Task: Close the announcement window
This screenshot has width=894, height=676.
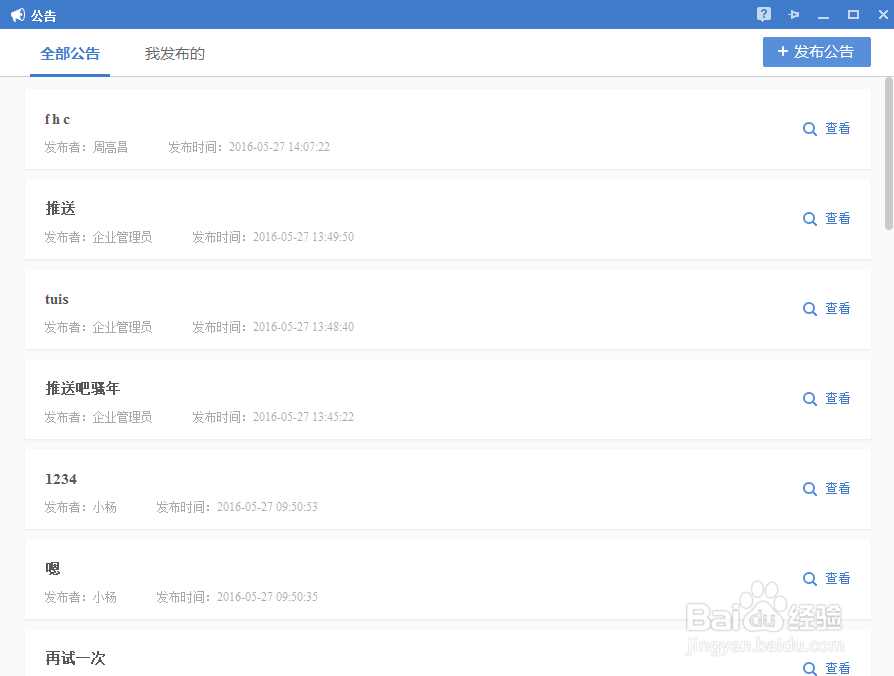Action: coord(883,15)
